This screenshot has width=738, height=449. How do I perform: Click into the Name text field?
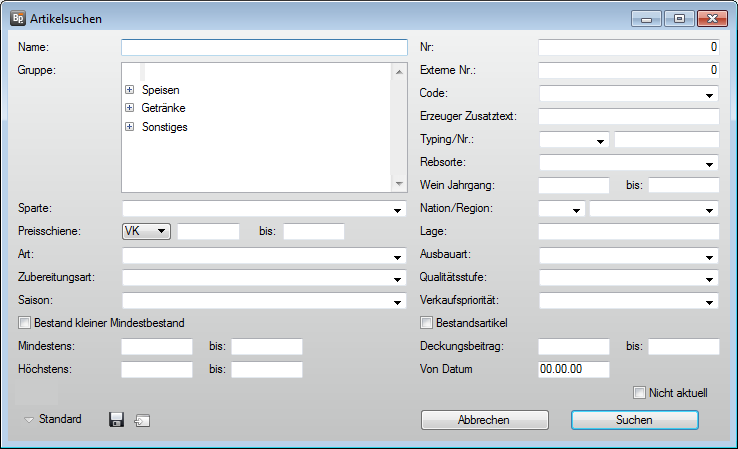point(264,47)
